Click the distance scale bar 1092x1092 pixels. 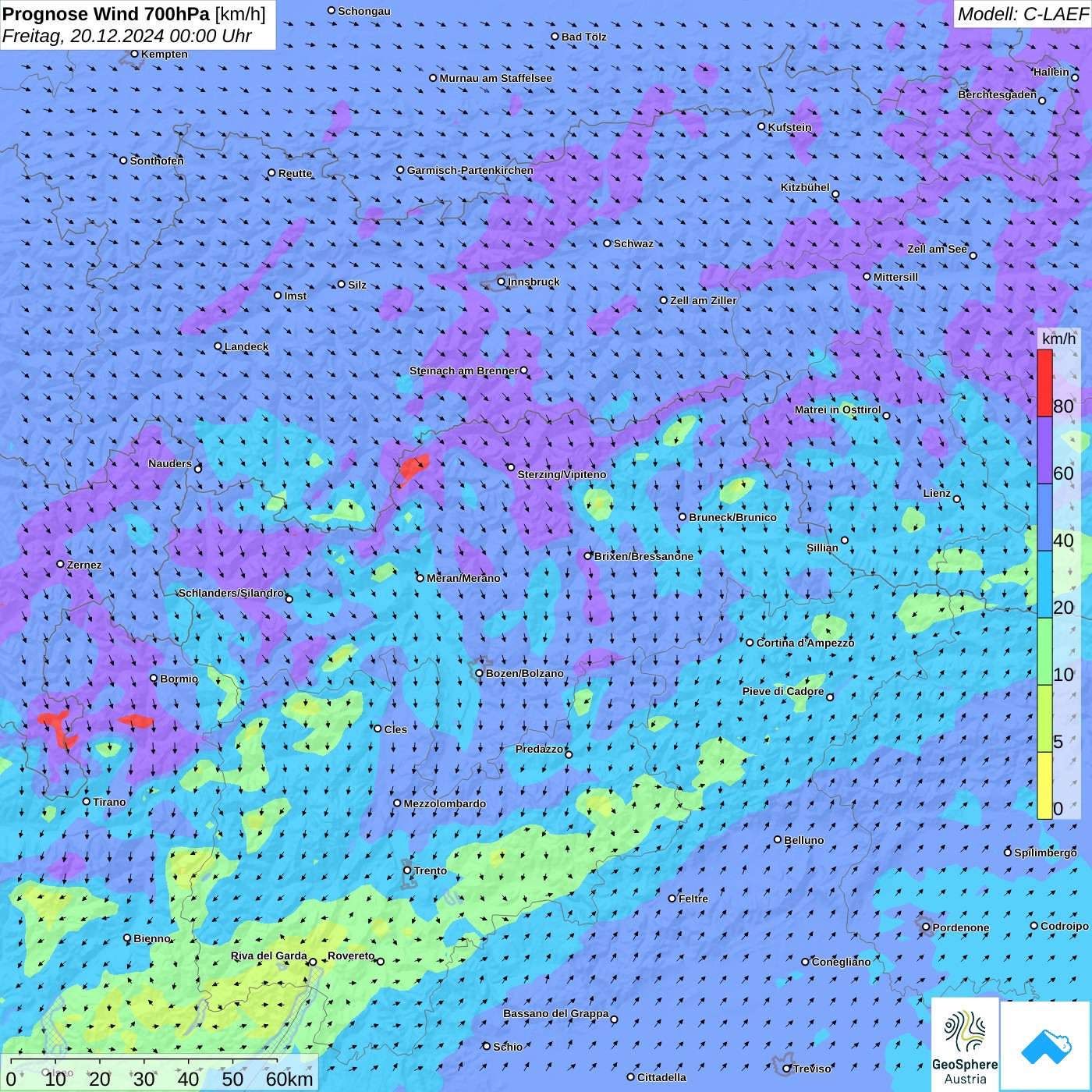160,1073
